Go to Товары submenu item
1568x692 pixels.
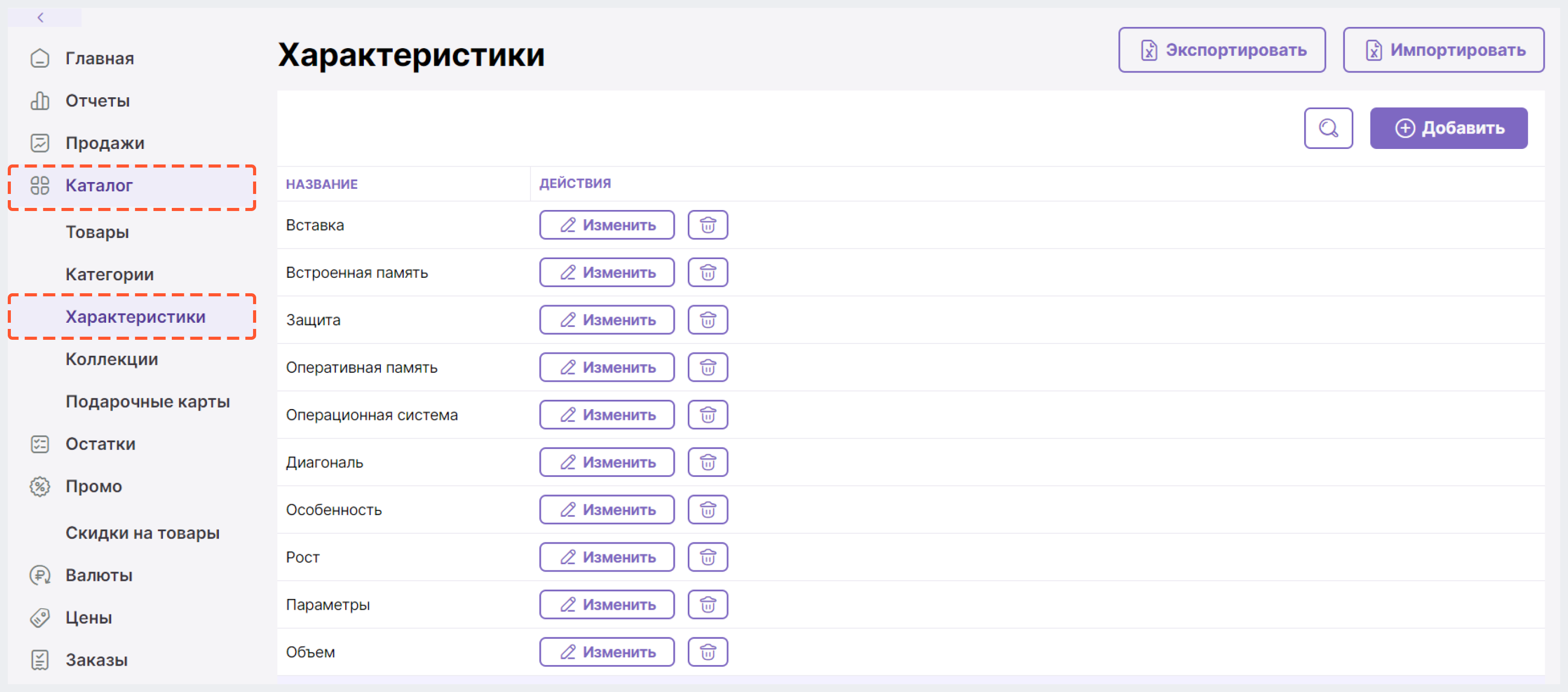(97, 232)
